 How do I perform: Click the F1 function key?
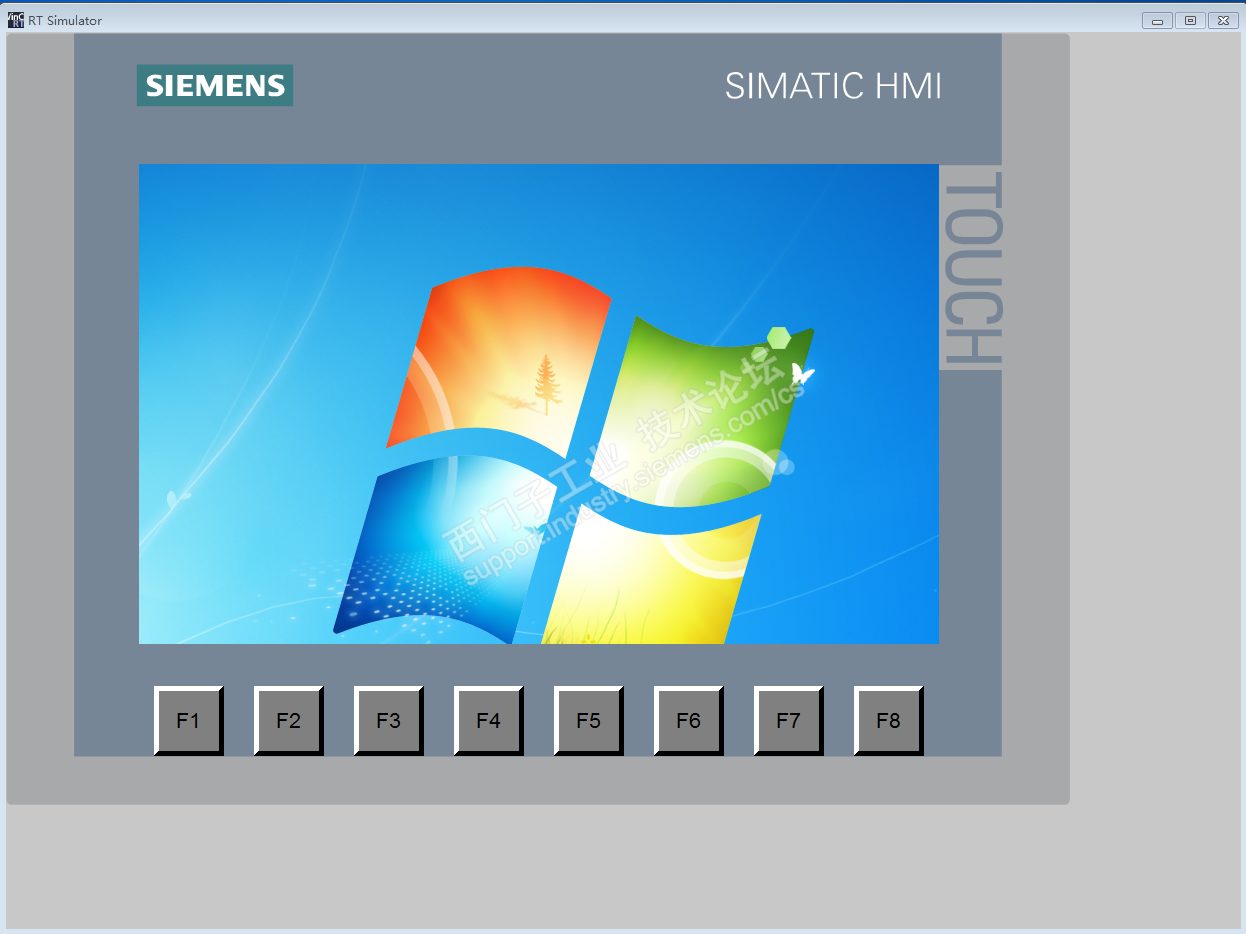tap(189, 720)
